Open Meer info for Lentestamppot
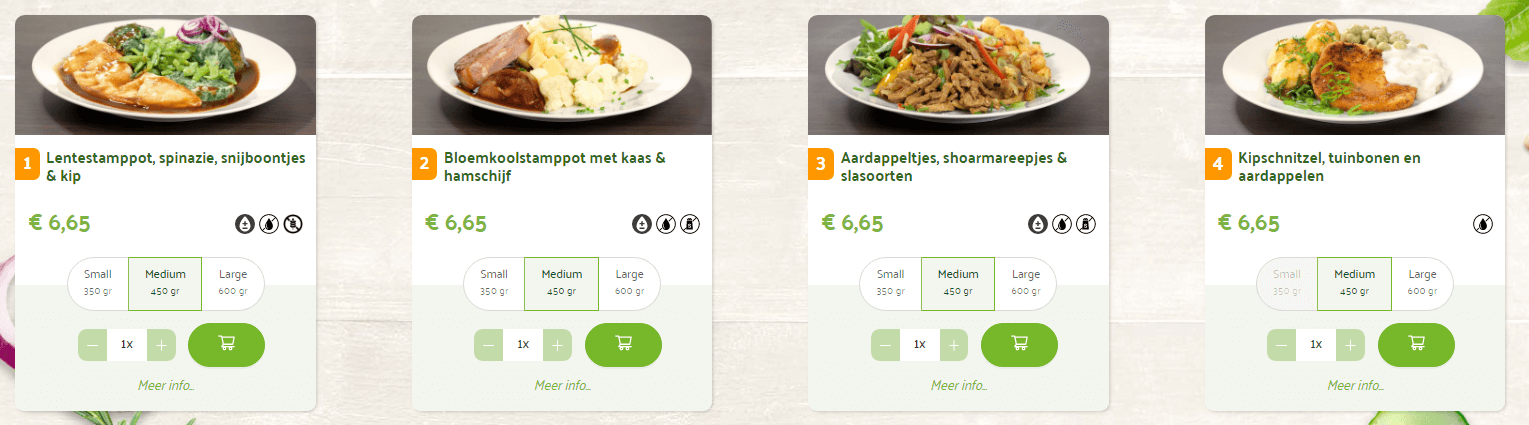This screenshot has width=1529, height=425. click(166, 386)
